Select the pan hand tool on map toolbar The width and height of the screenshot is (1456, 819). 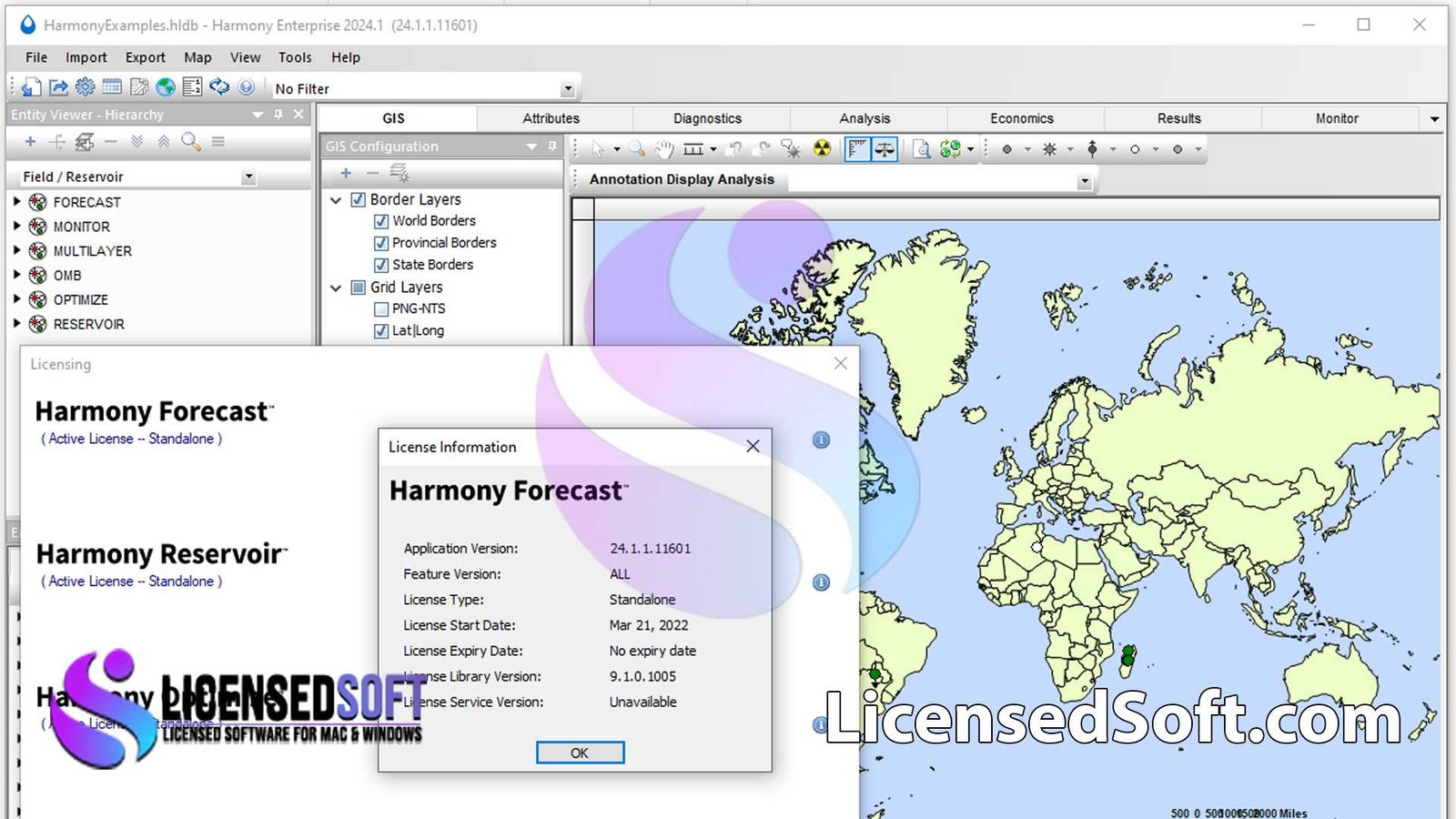tap(664, 149)
